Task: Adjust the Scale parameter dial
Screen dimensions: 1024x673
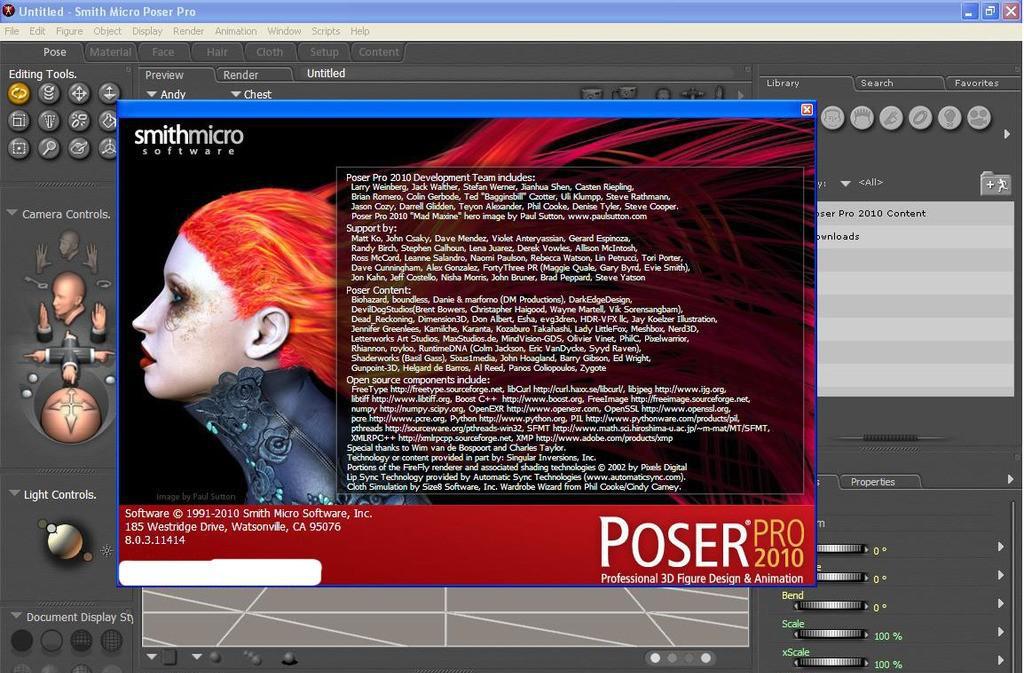Action: click(x=831, y=634)
